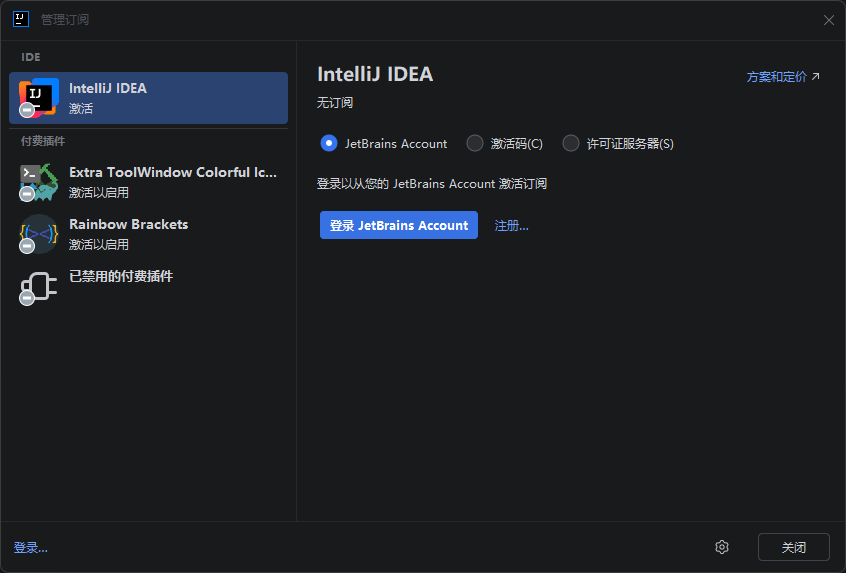Click the IntelliJ IDEA product icon in sidebar

pos(39,98)
